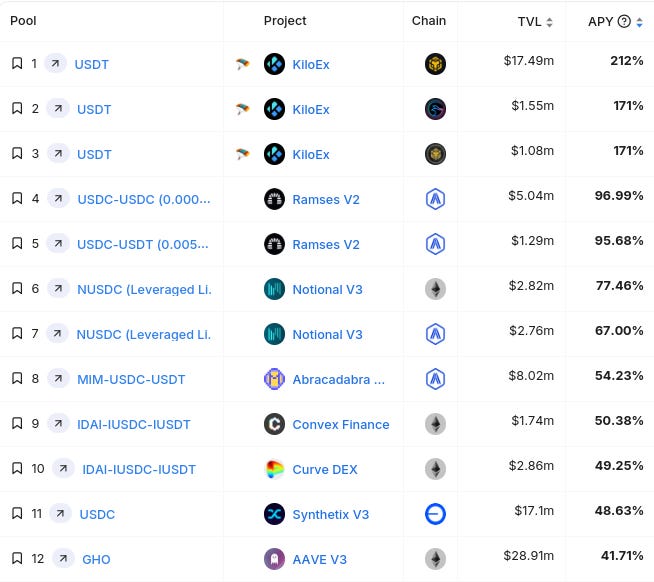Bookmark the row 7 NUSDC pool
The width and height of the screenshot is (654, 582).
point(17,333)
